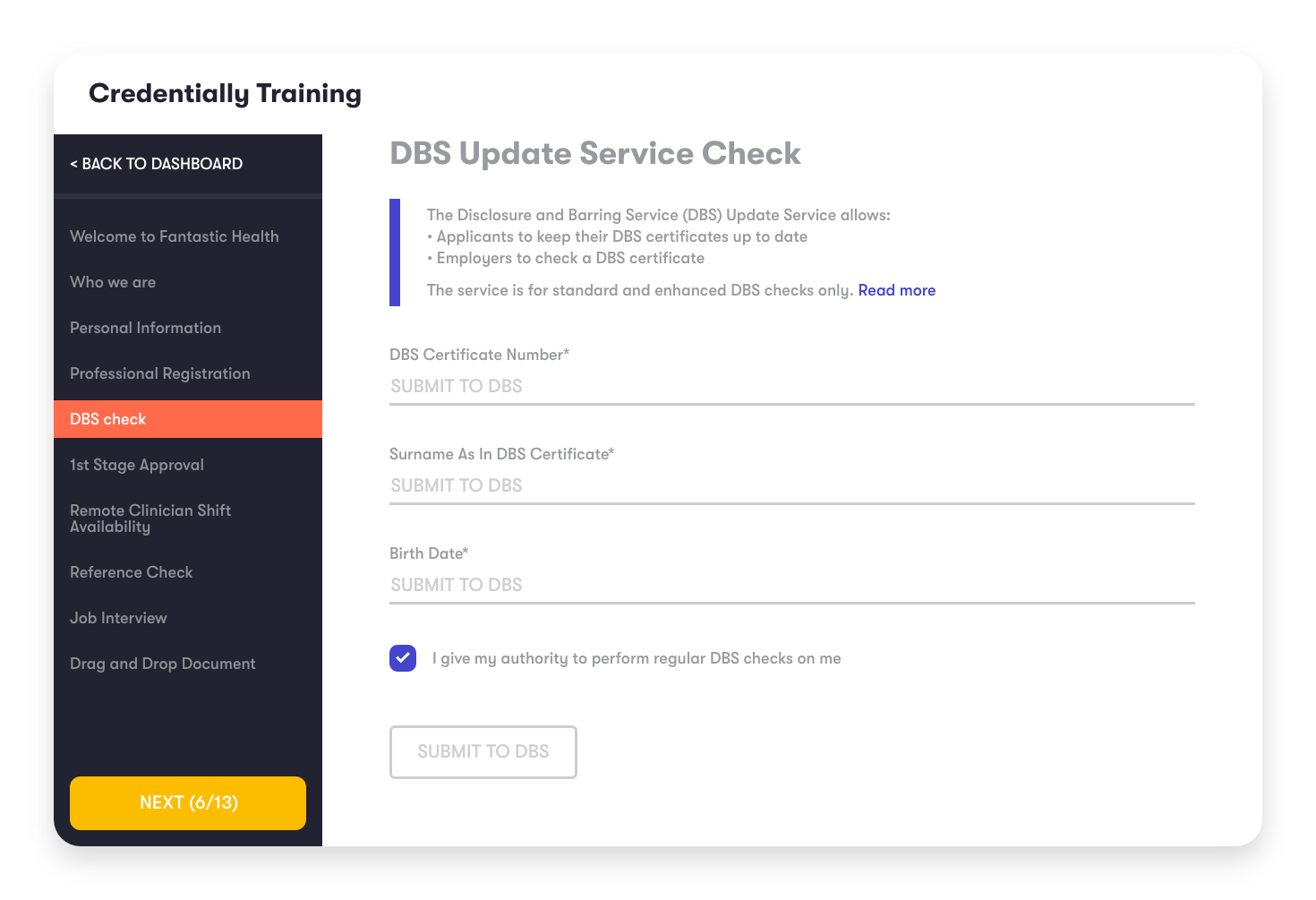Select the DBS check section
Screen dimensions: 1316x900
107,418
